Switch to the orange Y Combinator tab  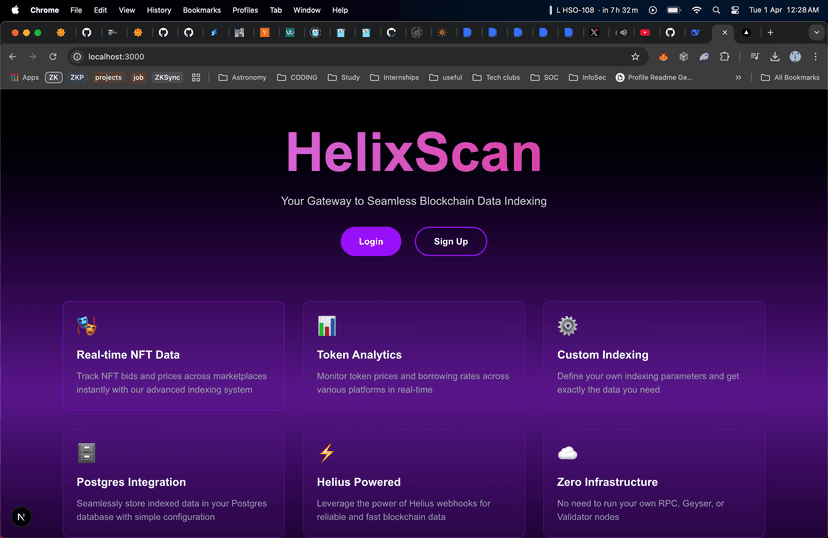265,33
